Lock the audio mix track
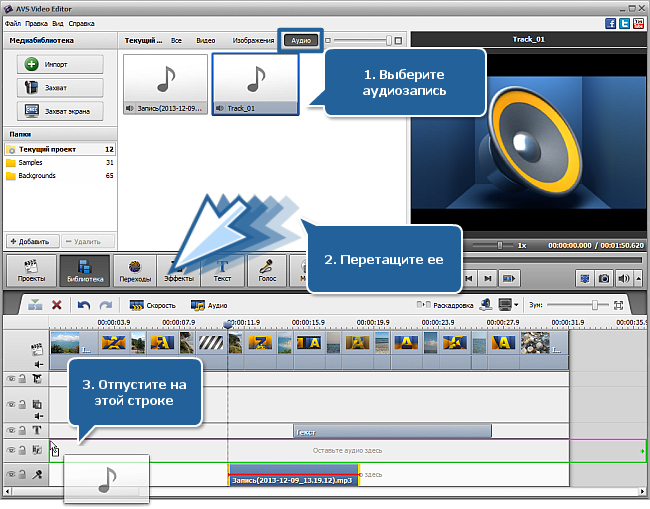The width and height of the screenshot is (650, 509). (x=22, y=450)
